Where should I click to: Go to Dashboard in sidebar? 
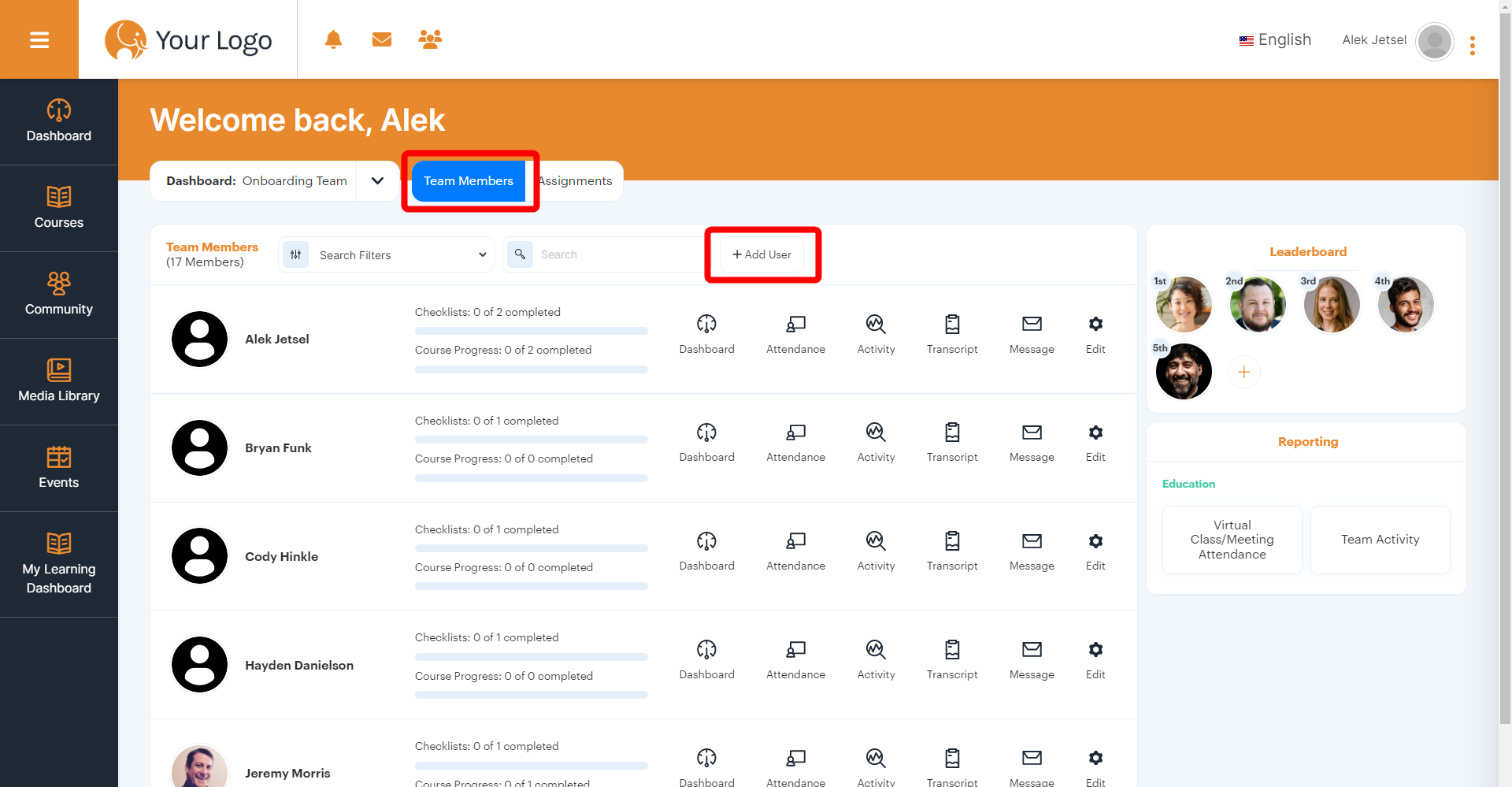click(59, 121)
